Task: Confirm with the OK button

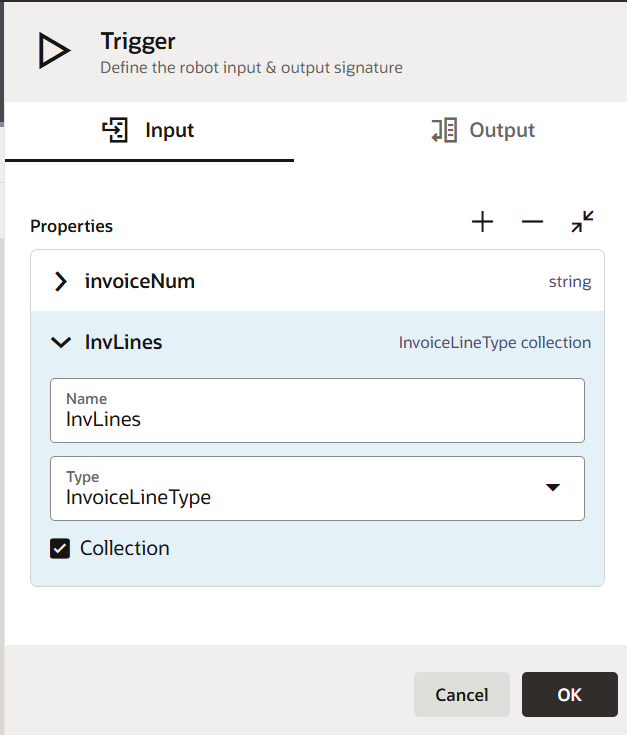Action: 569,694
